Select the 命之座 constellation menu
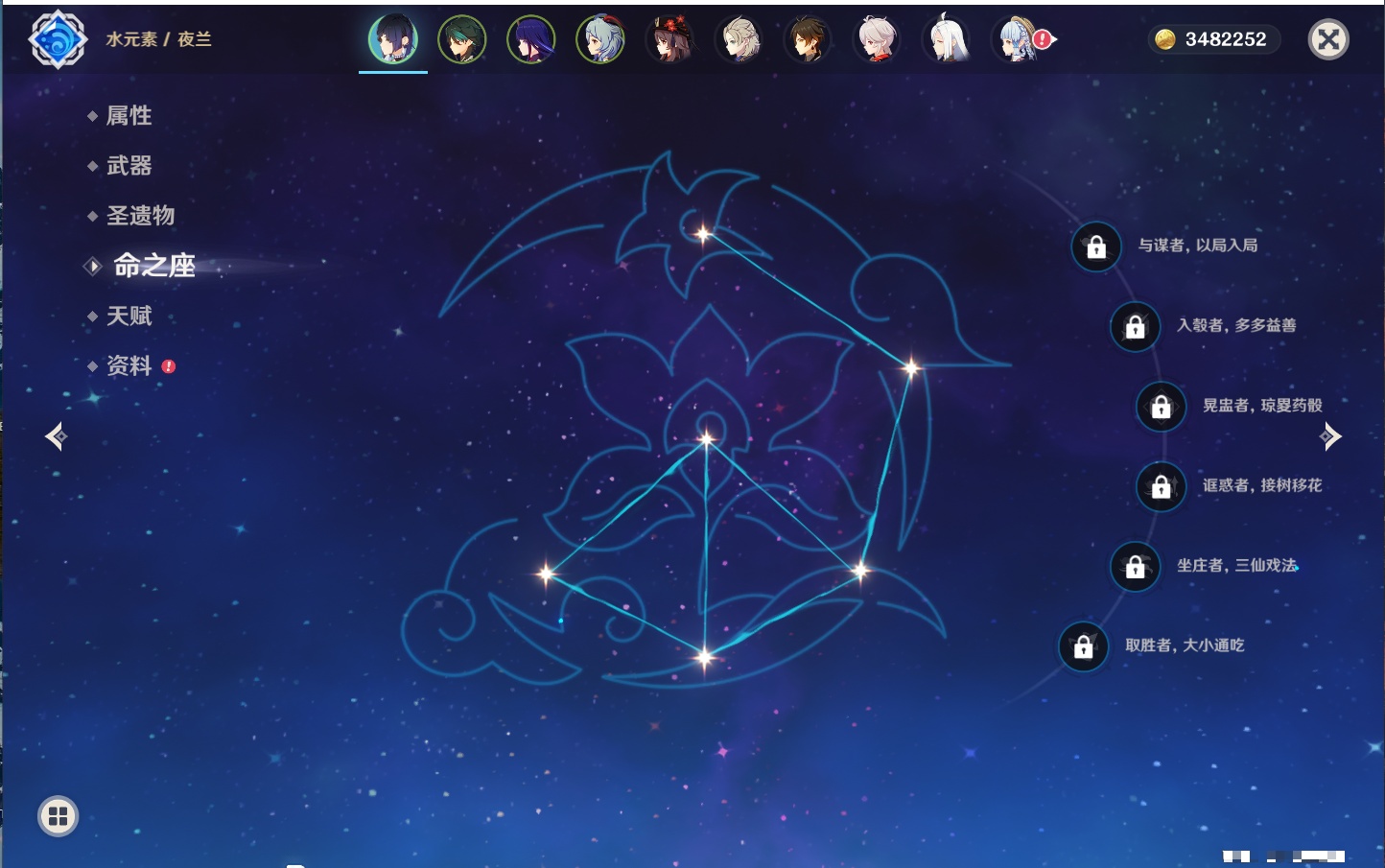Screen dimensions: 1385x868 [153, 266]
